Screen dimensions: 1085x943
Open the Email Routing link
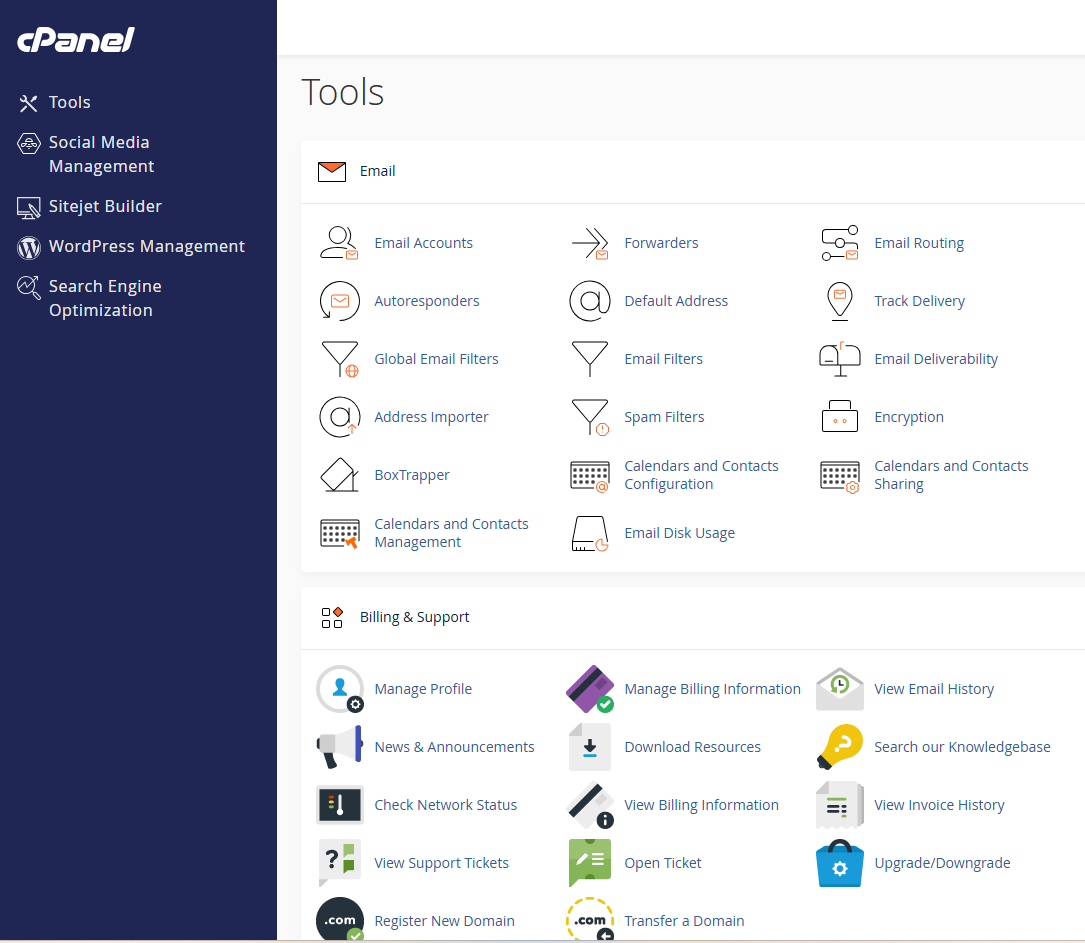pyautogui.click(x=919, y=243)
